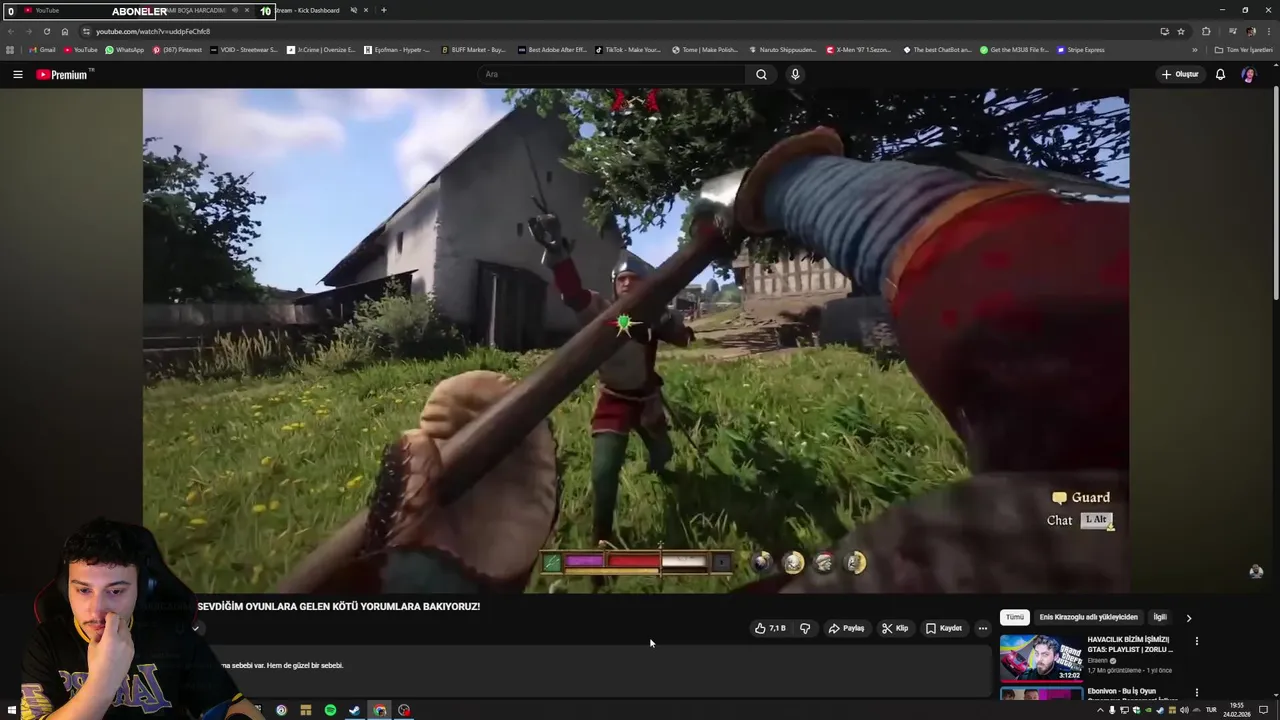Open the Chrome profile avatar
This screenshot has width=1280, height=720.
(1251, 31)
